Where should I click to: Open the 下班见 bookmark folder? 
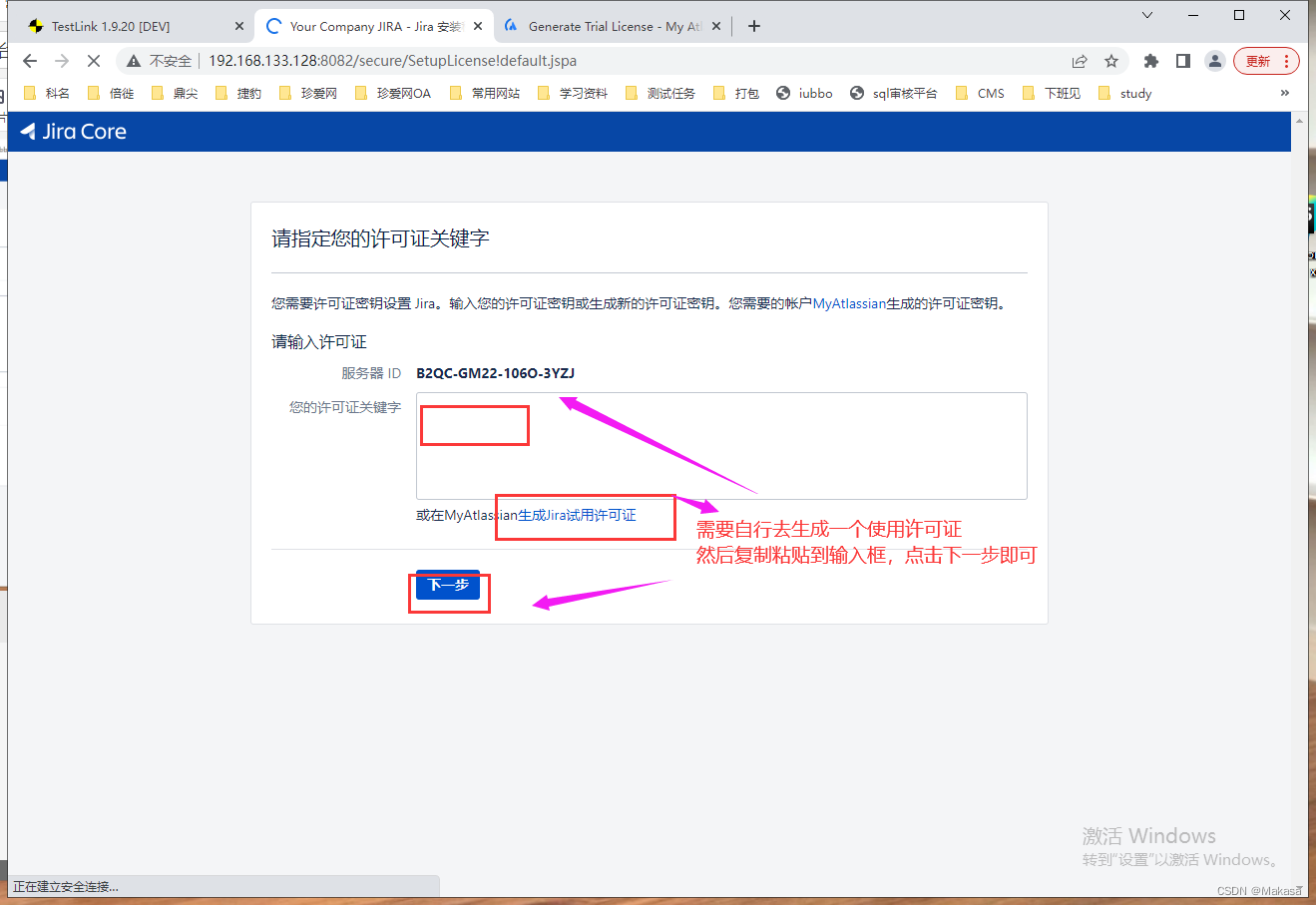pos(1052,93)
